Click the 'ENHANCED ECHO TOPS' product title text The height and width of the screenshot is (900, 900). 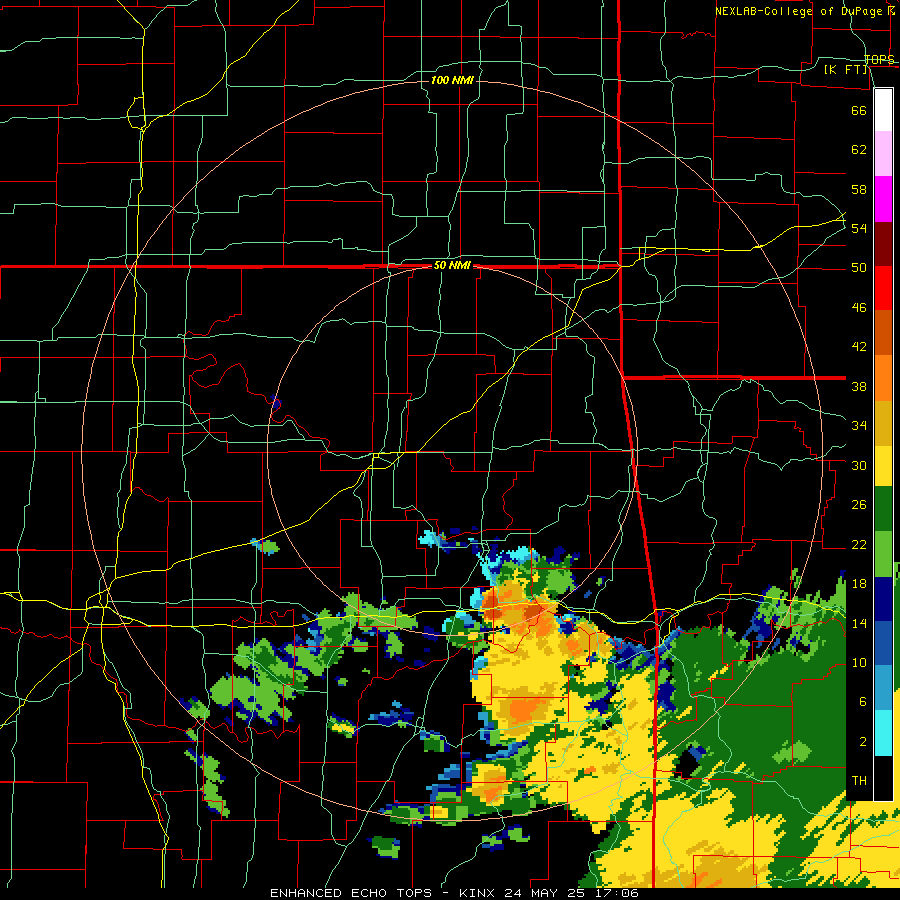(351, 893)
